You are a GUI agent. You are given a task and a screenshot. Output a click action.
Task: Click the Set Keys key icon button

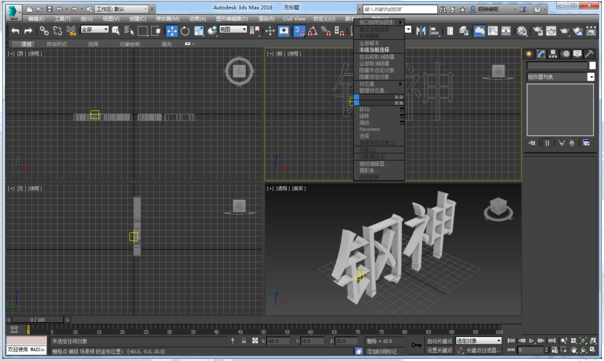(416, 345)
